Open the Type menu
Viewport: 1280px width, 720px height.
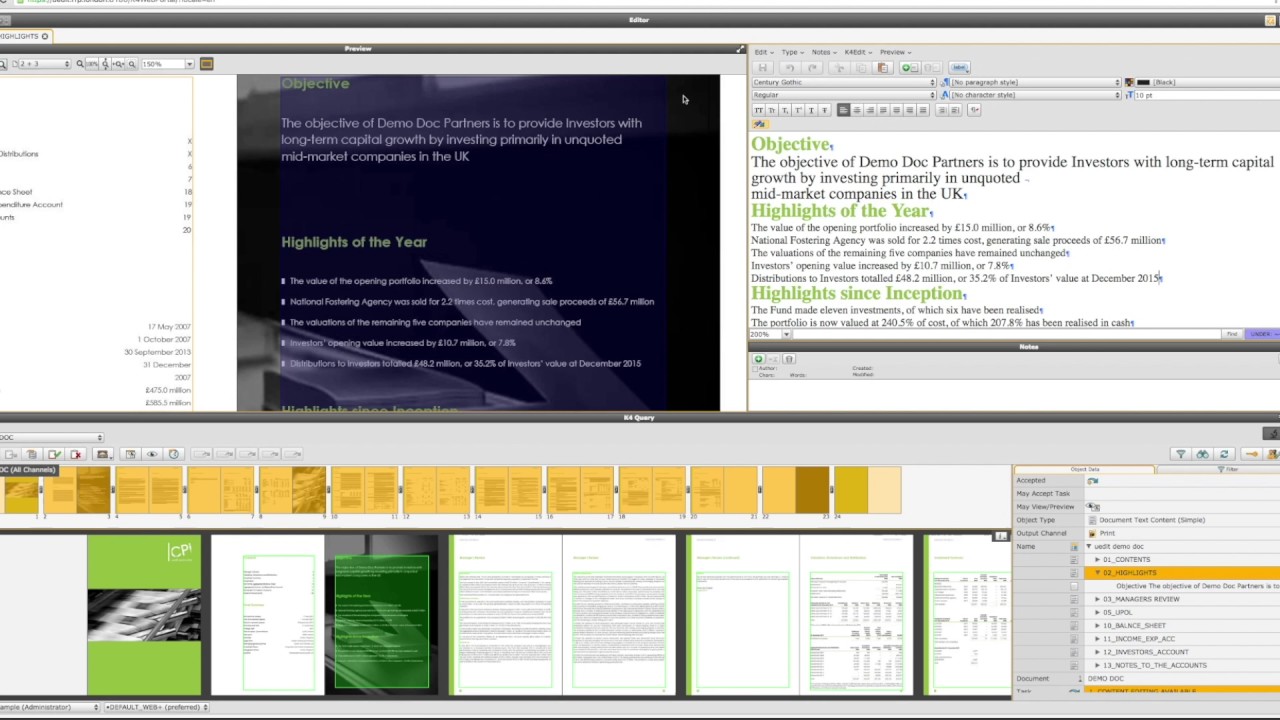click(791, 52)
